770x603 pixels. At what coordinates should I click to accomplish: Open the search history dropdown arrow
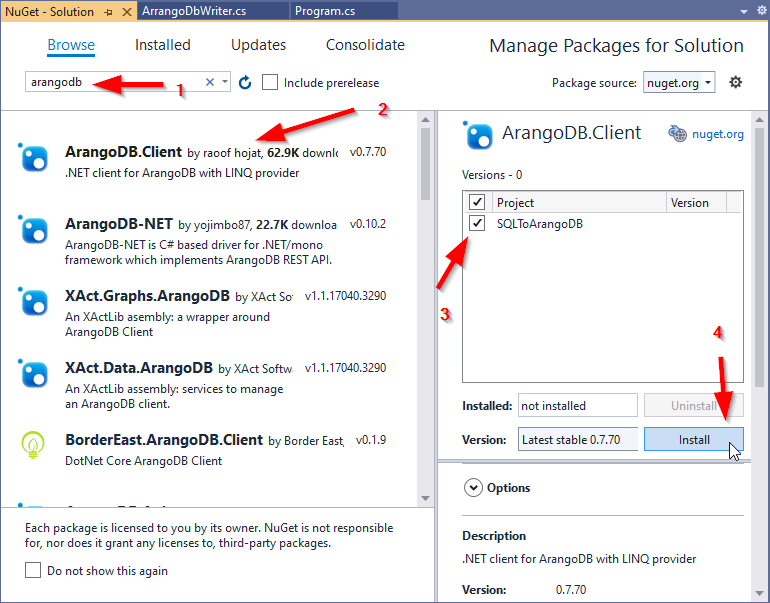(224, 82)
